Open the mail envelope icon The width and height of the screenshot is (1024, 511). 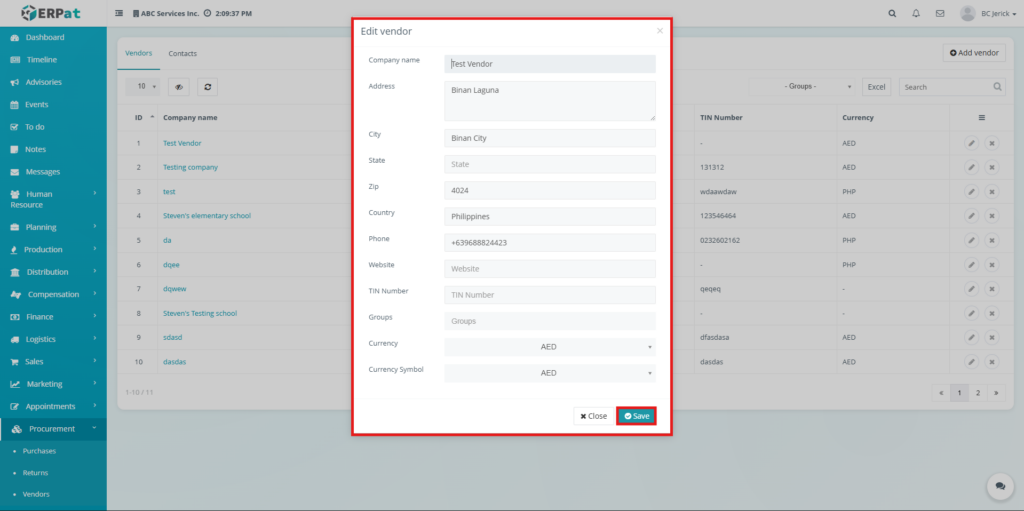[940, 13]
